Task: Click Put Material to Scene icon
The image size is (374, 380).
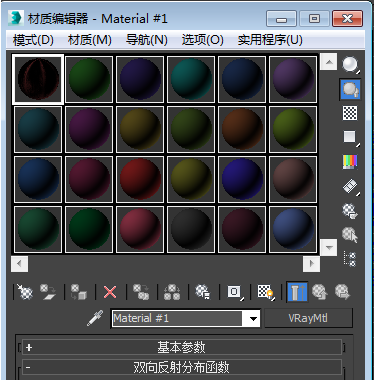Action: point(48,292)
